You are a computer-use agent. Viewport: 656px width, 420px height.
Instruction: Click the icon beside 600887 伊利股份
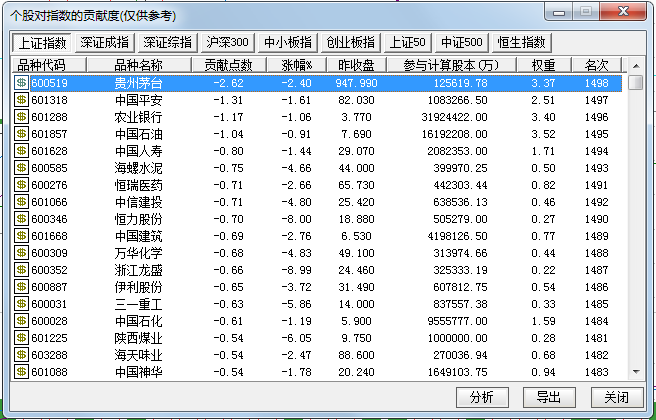coord(21,287)
